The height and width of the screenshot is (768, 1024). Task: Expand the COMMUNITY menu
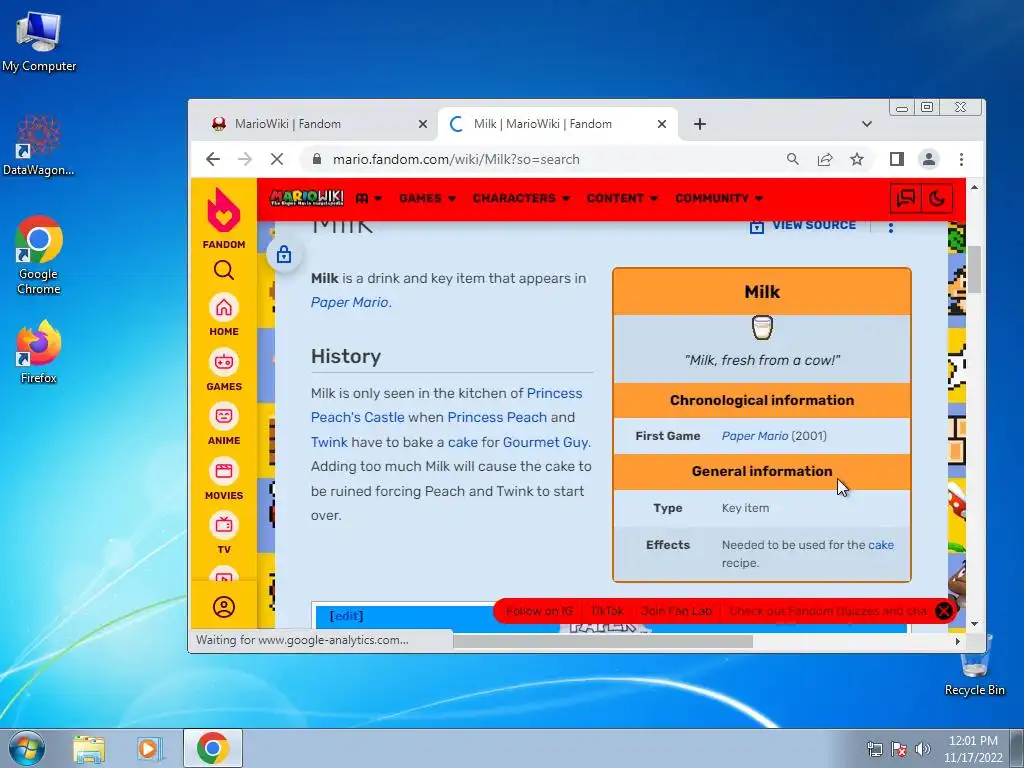[x=719, y=198]
